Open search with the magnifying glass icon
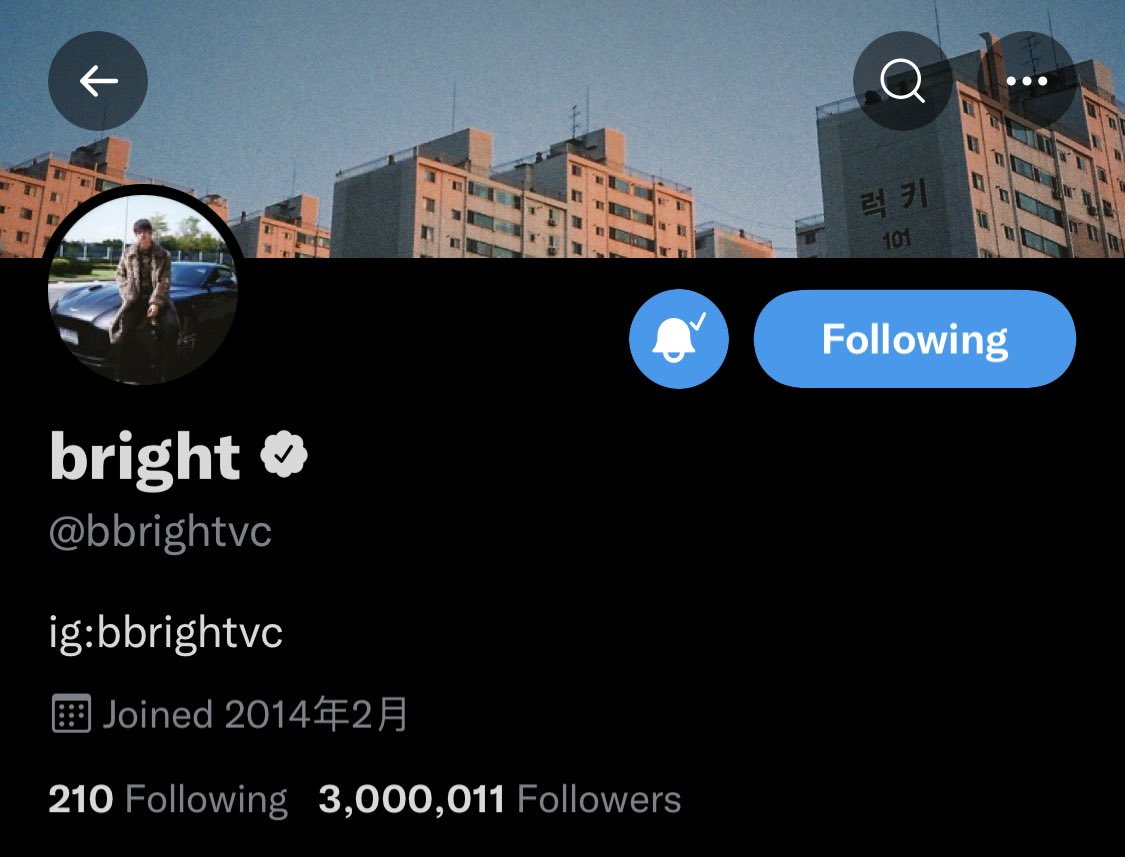Viewport: 1125px width, 857px height. 903,80
